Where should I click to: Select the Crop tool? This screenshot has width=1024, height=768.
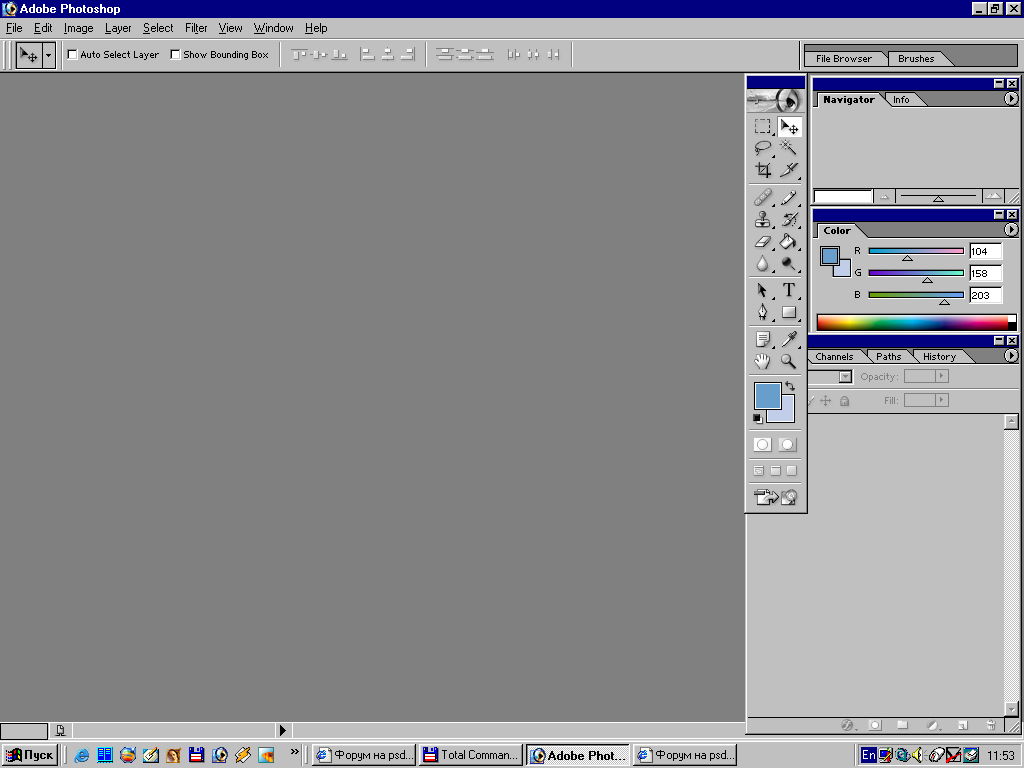pos(762,170)
